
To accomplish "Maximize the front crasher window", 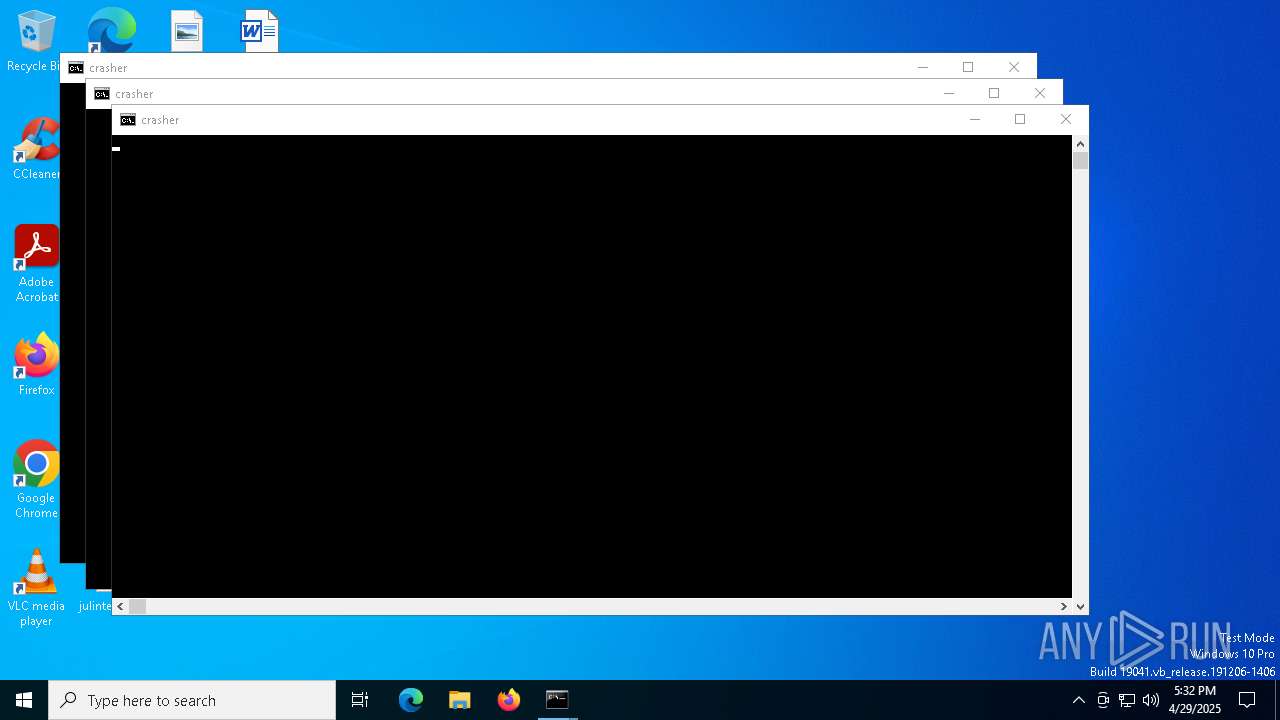I will [x=1020, y=120].
